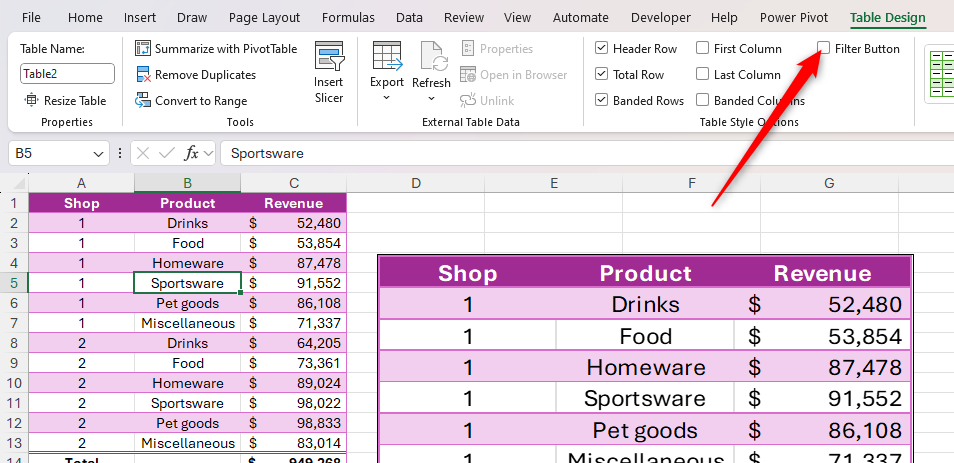The width and height of the screenshot is (954, 463).
Task: Select column A header
Action: pyautogui.click(x=81, y=183)
